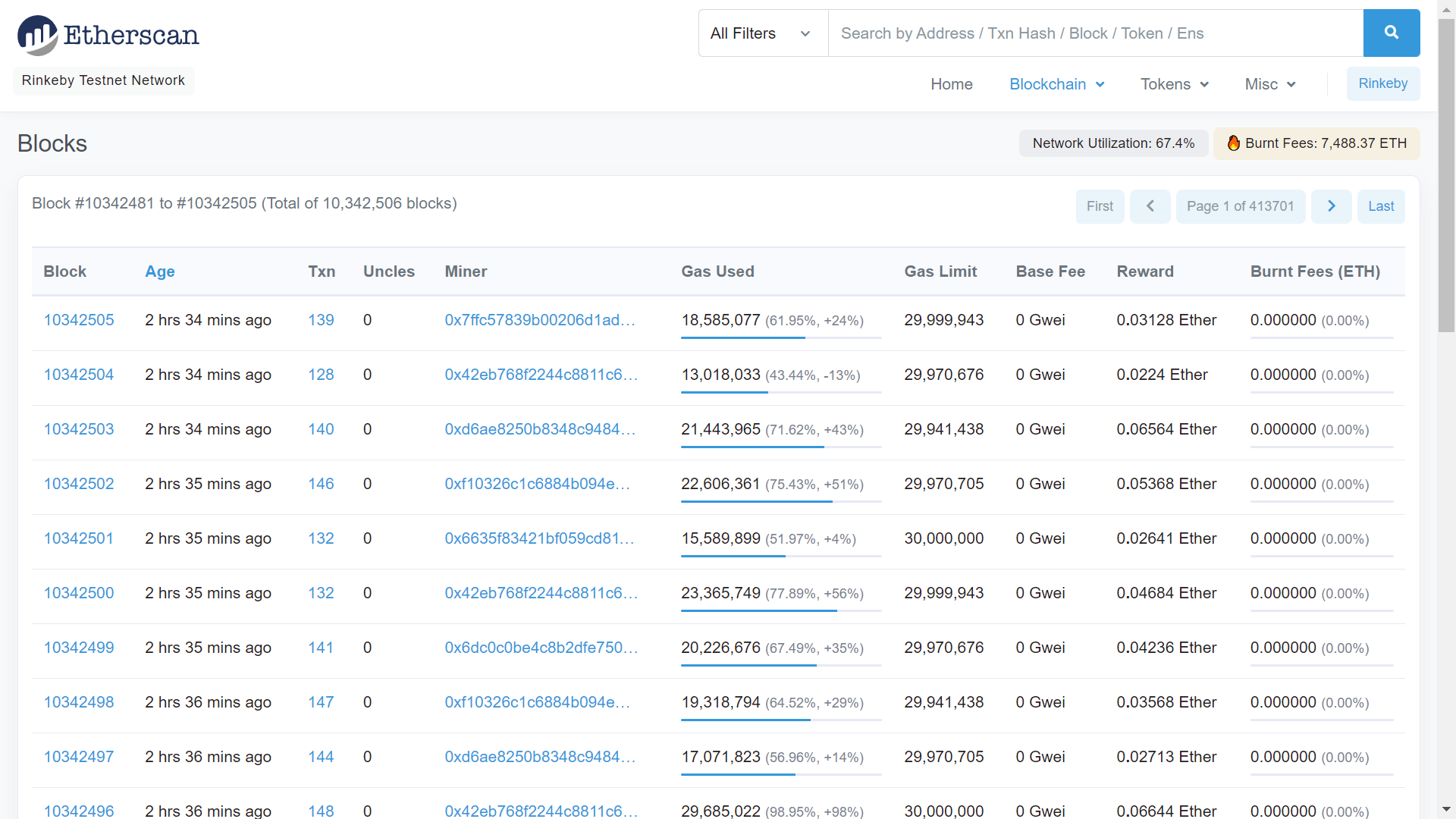Go to next page with right chevron
Screen dimensions: 1456x819
[x=1332, y=206]
